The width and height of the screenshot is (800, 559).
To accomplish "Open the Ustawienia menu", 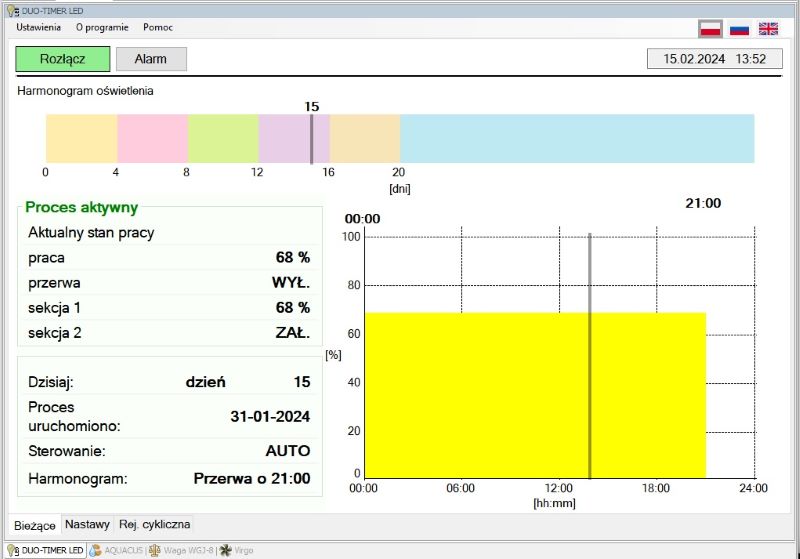I will [x=38, y=27].
